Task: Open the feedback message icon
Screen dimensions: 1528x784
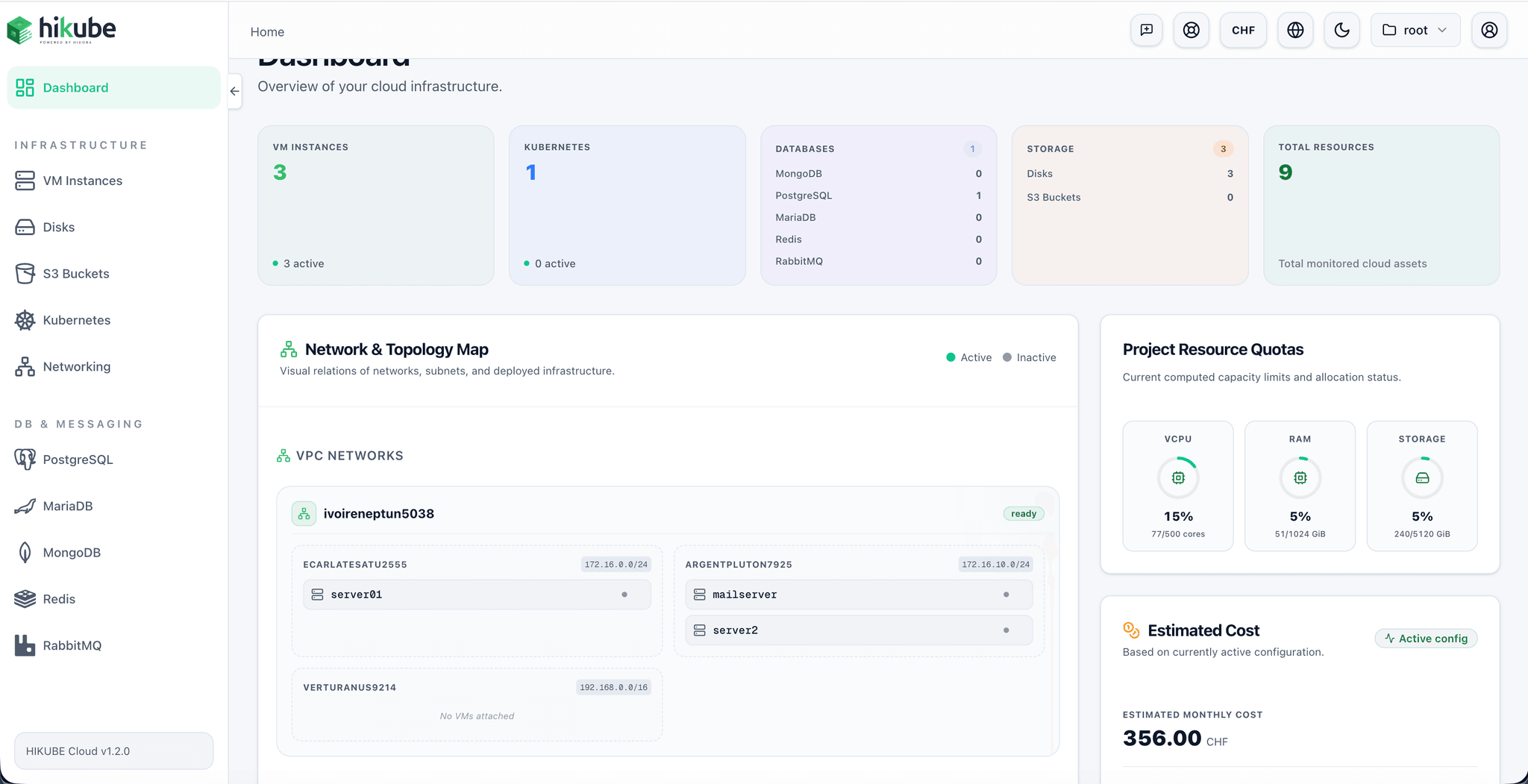Action: click(1146, 30)
